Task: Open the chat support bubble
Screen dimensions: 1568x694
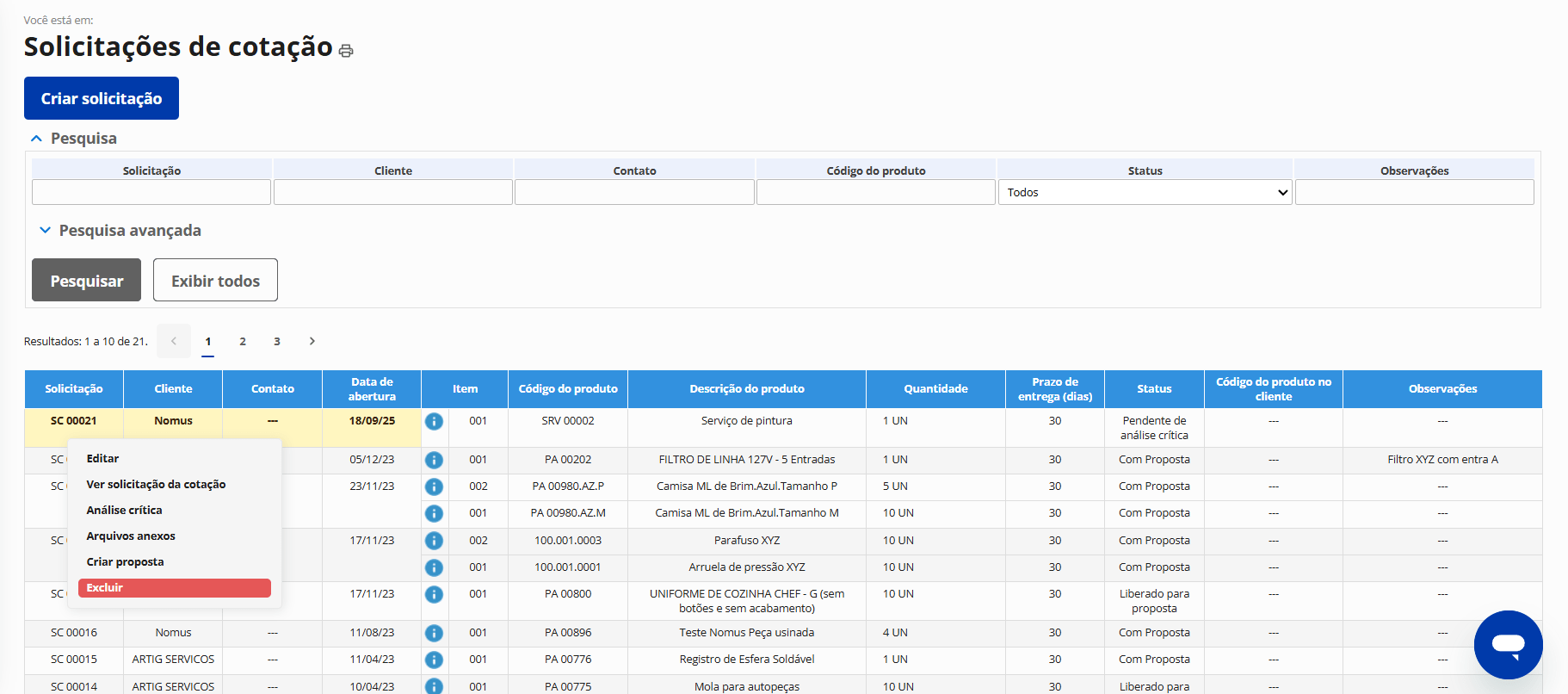Action: tap(1508, 644)
